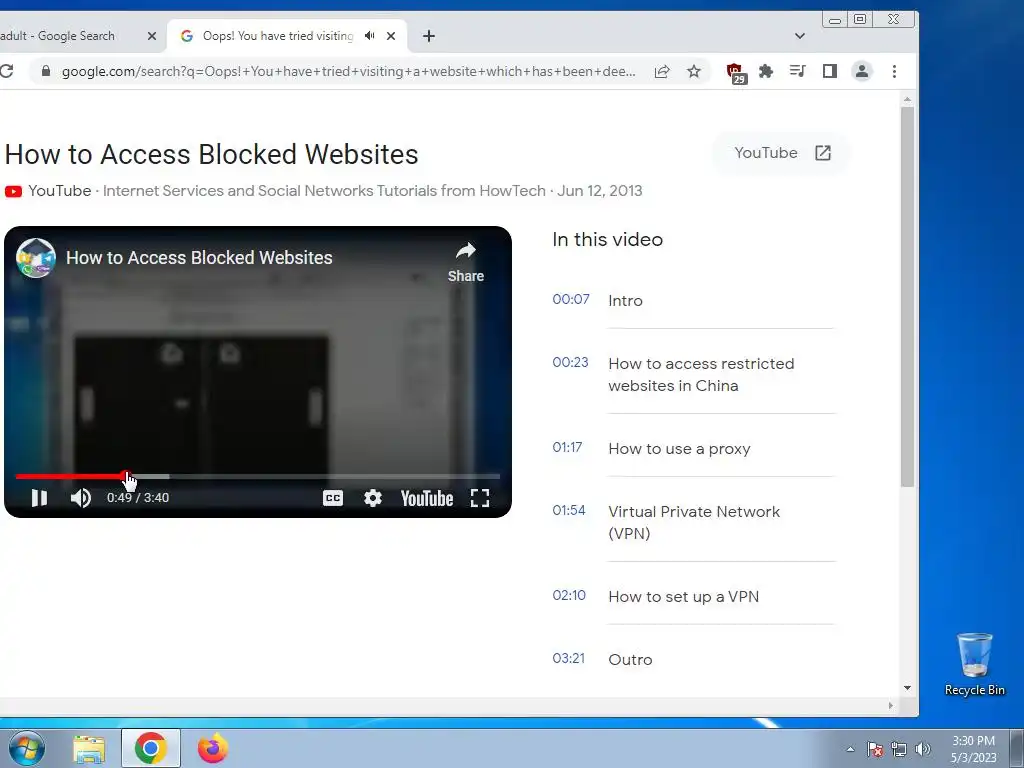
Task: Enter fullscreen mode on the video
Action: [x=480, y=498]
